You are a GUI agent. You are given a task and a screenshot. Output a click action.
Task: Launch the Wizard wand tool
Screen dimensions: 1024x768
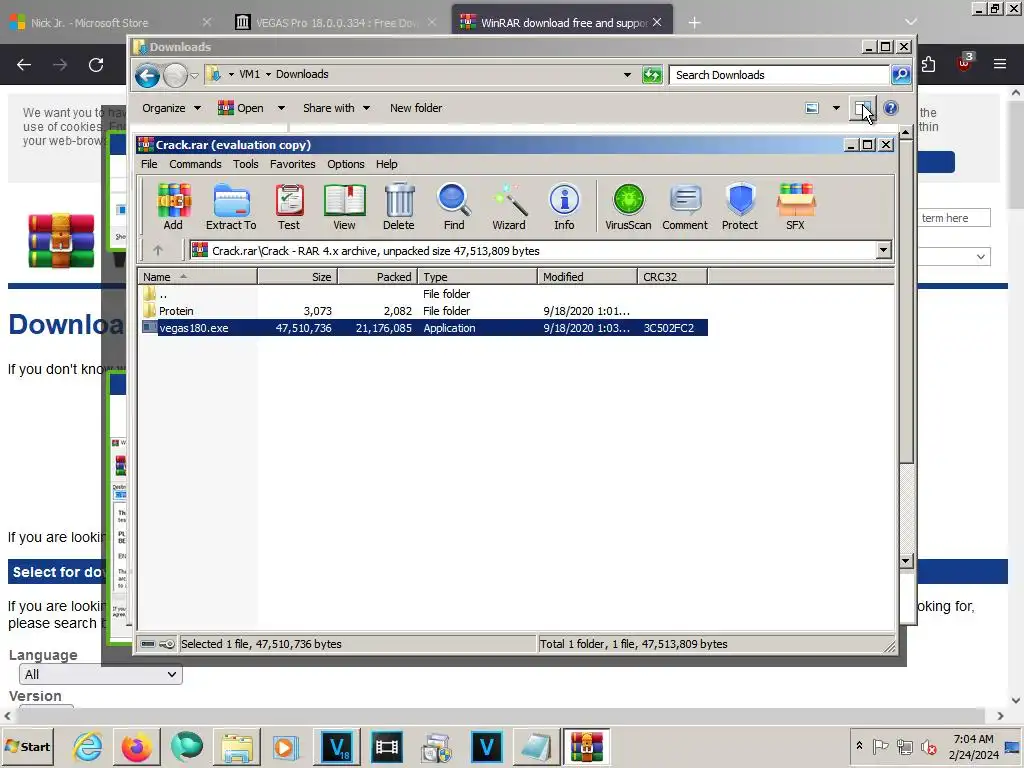[x=509, y=206]
